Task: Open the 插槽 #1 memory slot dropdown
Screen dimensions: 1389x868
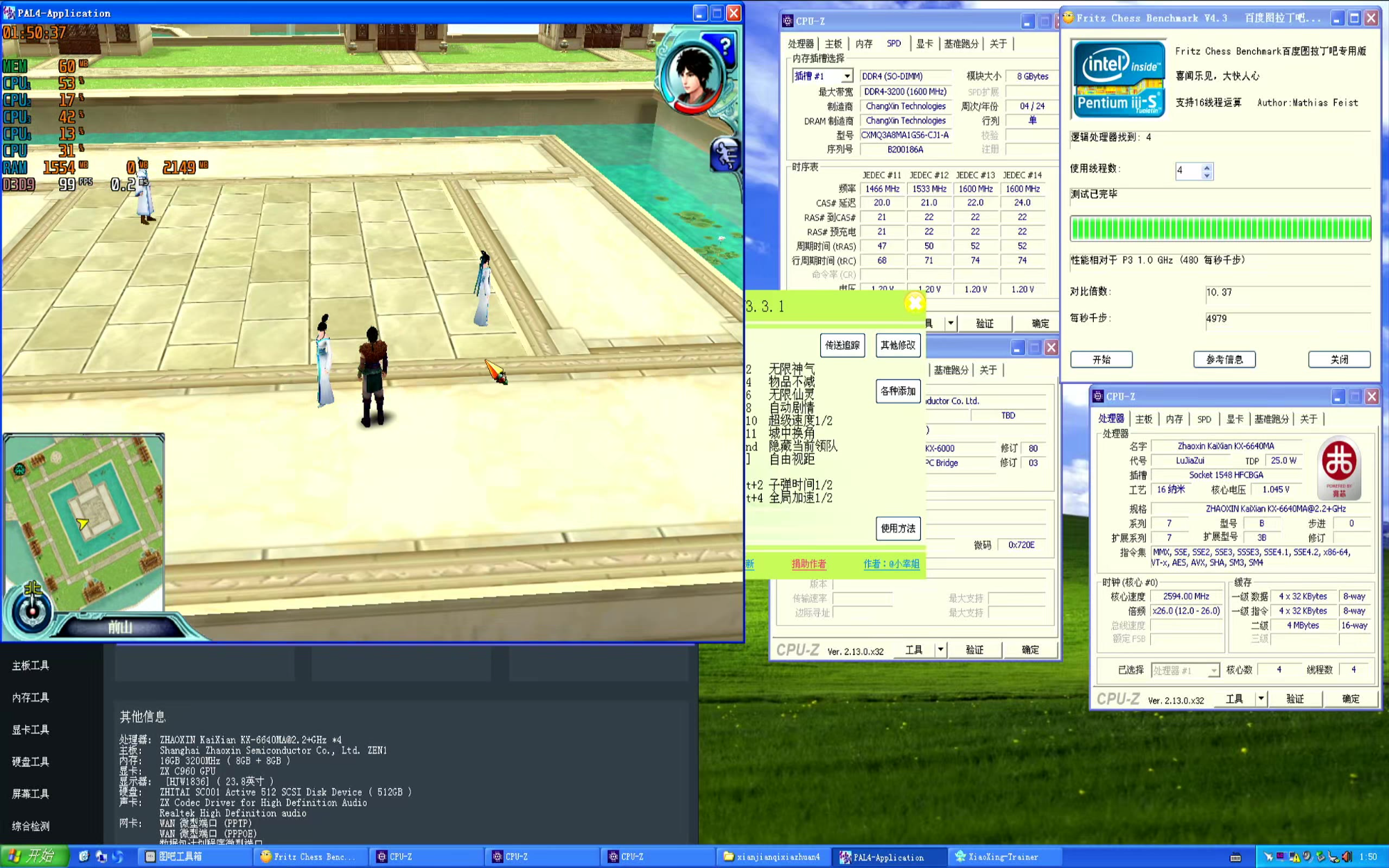Action: coord(847,76)
